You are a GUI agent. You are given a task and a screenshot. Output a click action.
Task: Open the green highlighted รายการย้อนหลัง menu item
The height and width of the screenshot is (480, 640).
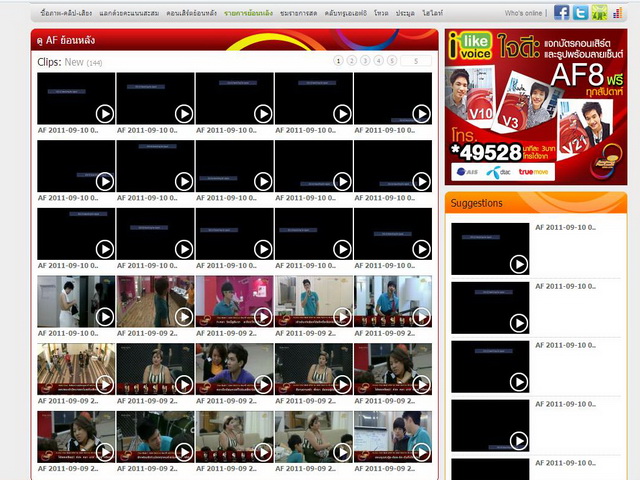(248, 13)
